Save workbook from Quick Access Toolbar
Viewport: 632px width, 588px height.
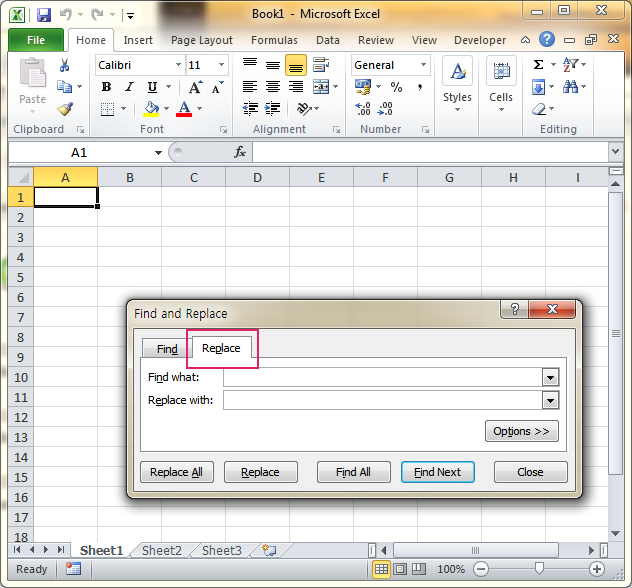click(44, 15)
